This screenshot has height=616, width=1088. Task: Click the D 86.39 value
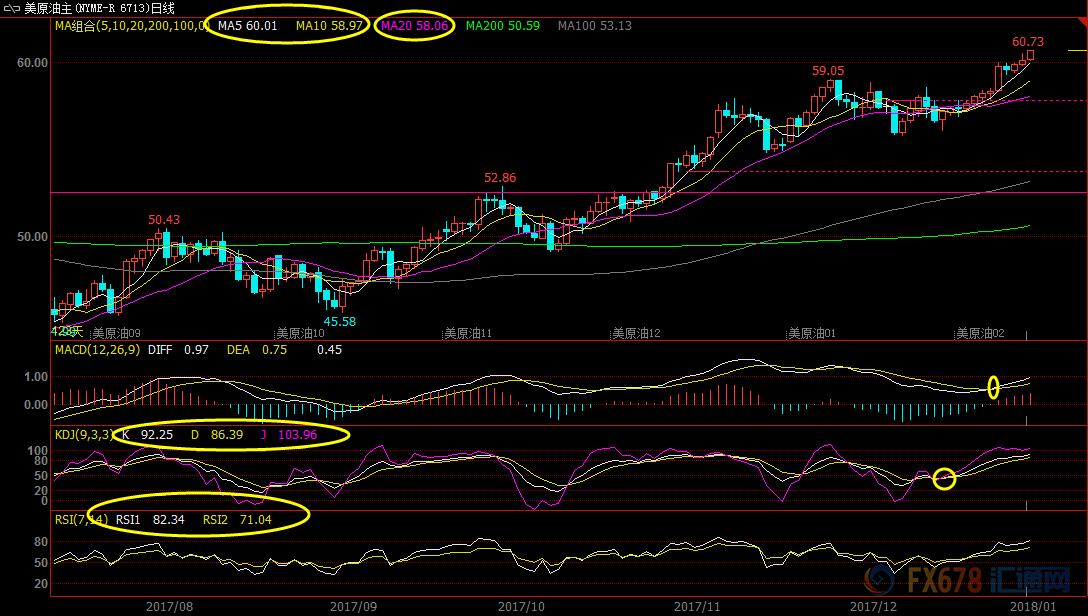tap(217, 435)
